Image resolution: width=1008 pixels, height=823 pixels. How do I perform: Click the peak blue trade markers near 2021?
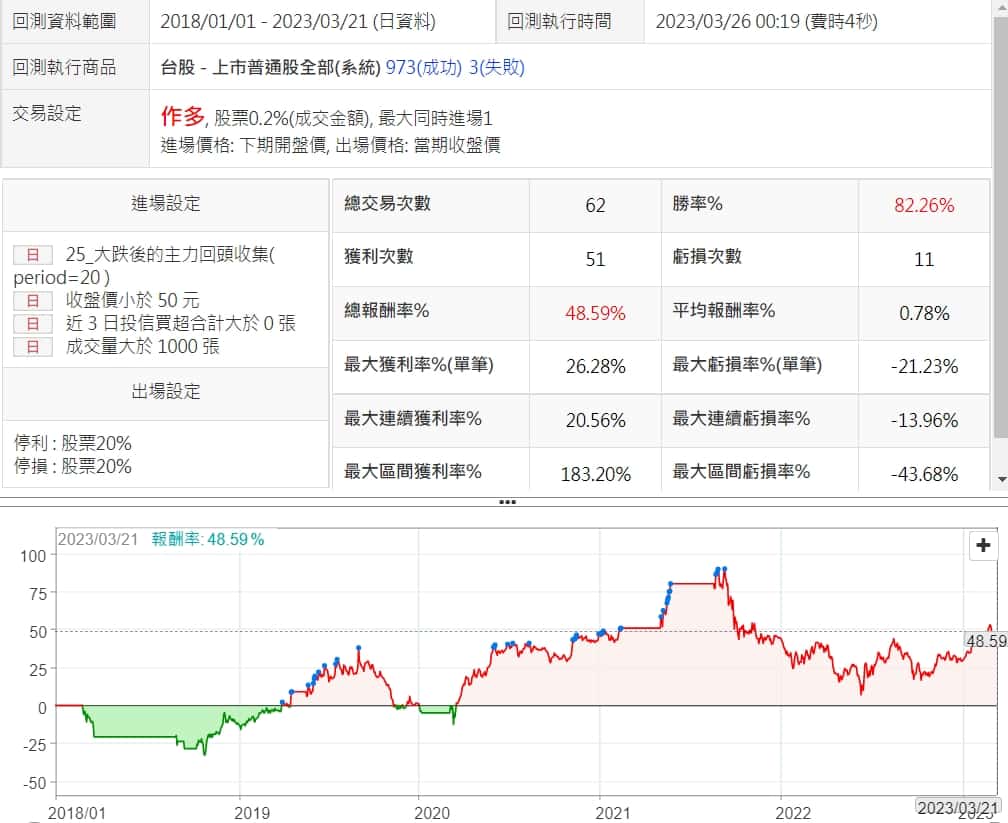[x=720, y=570]
